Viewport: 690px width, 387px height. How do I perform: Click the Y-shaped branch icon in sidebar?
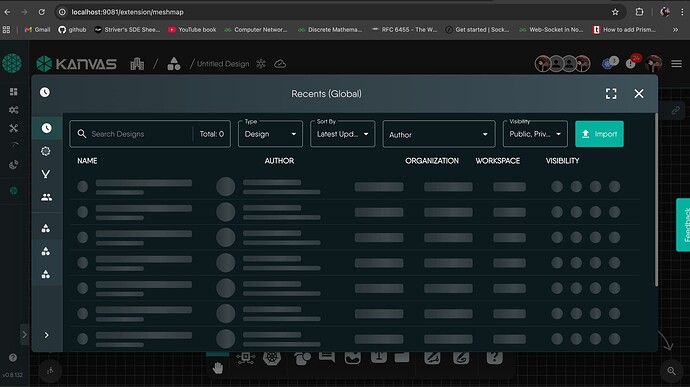point(46,174)
